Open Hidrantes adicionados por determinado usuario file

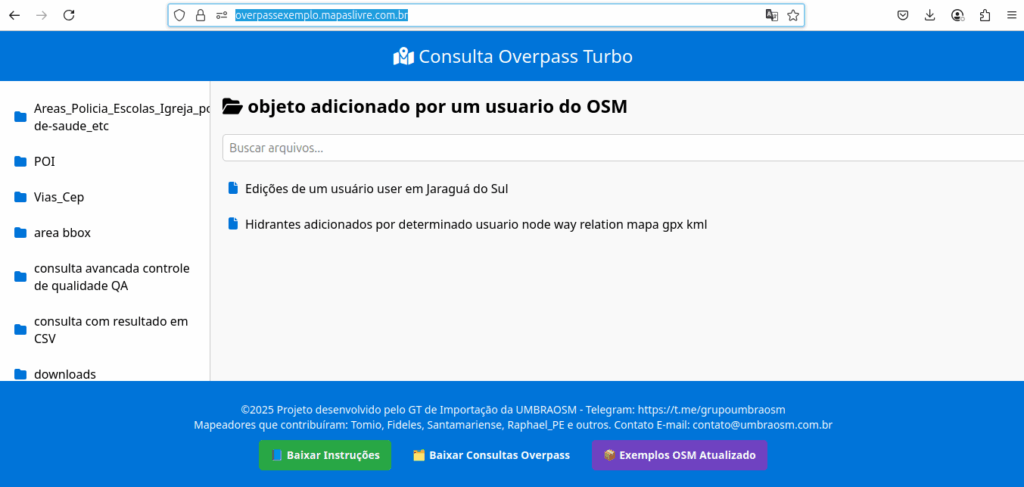(x=476, y=224)
